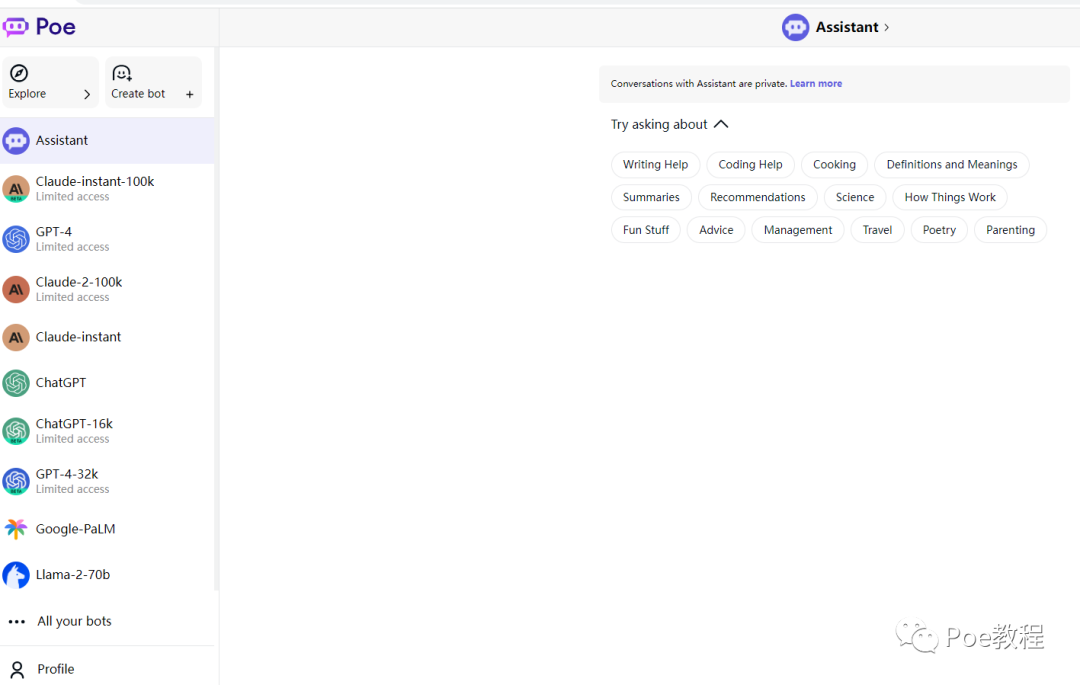Click the Llama-2-70b llama icon
Screen dimensions: 1080x685
pos(16,575)
